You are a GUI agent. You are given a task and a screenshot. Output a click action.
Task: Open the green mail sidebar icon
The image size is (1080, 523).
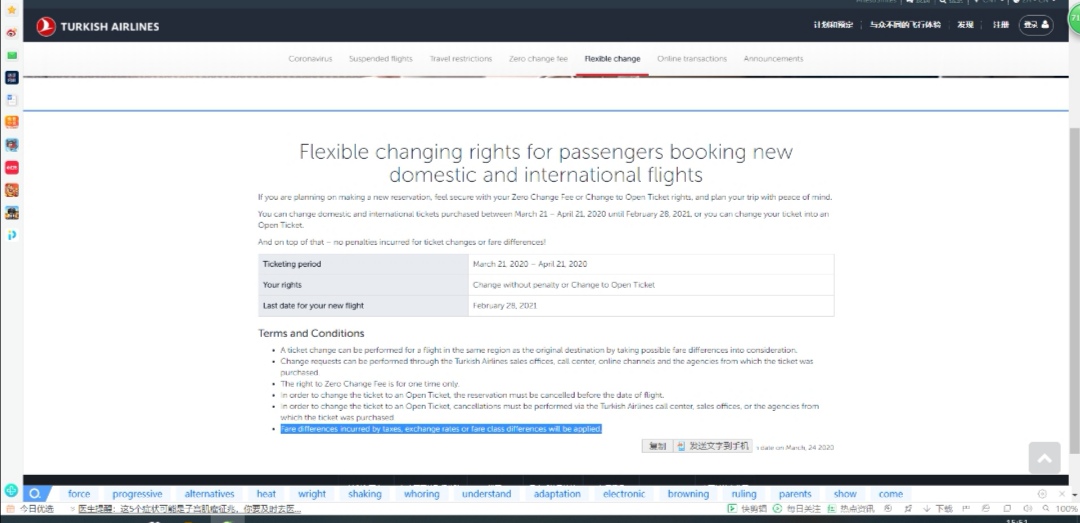[12, 55]
